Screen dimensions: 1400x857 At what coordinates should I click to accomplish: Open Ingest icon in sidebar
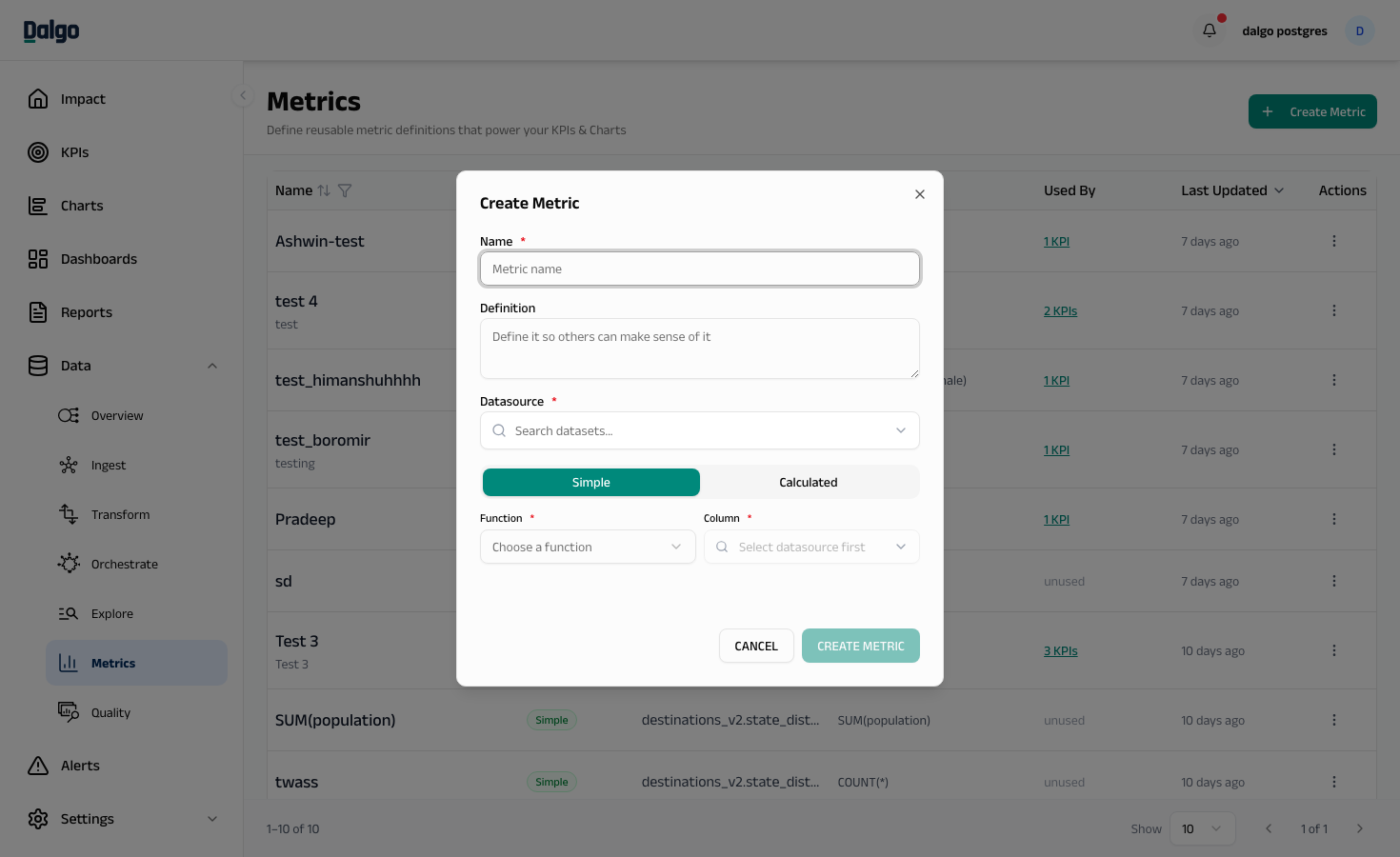(69, 466)
